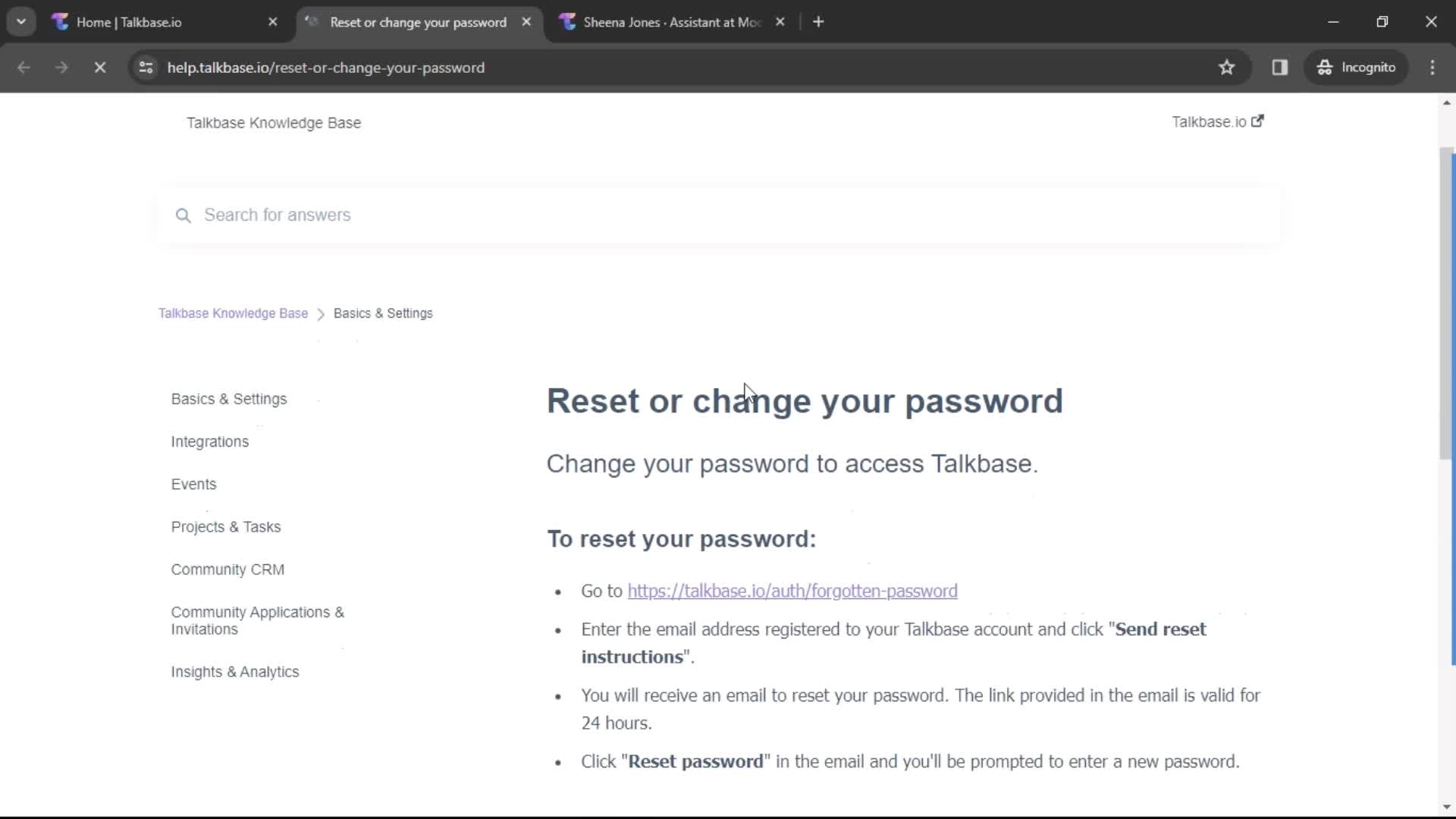The height and width of the screenshot is (819, 1456).
Task: Open the forgotten password reset link
Action: coord(792,591)
